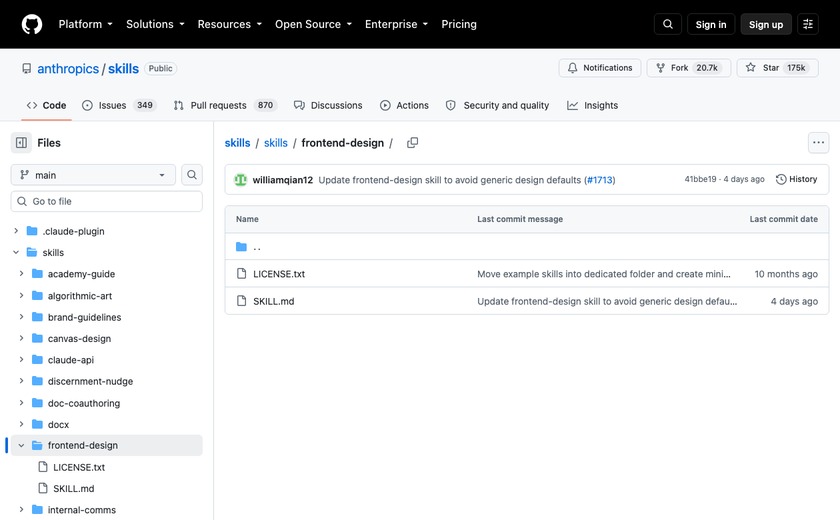Expand the Platform menu
The image size is (840, 520).
click(86, 24)
